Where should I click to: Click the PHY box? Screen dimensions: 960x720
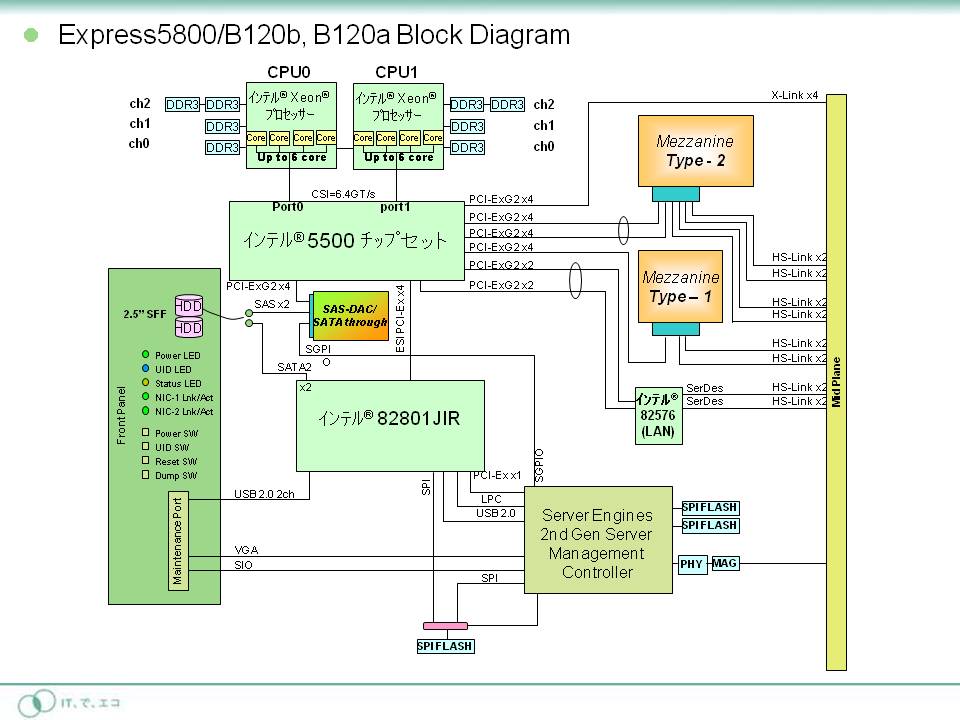tap(692, 564)
